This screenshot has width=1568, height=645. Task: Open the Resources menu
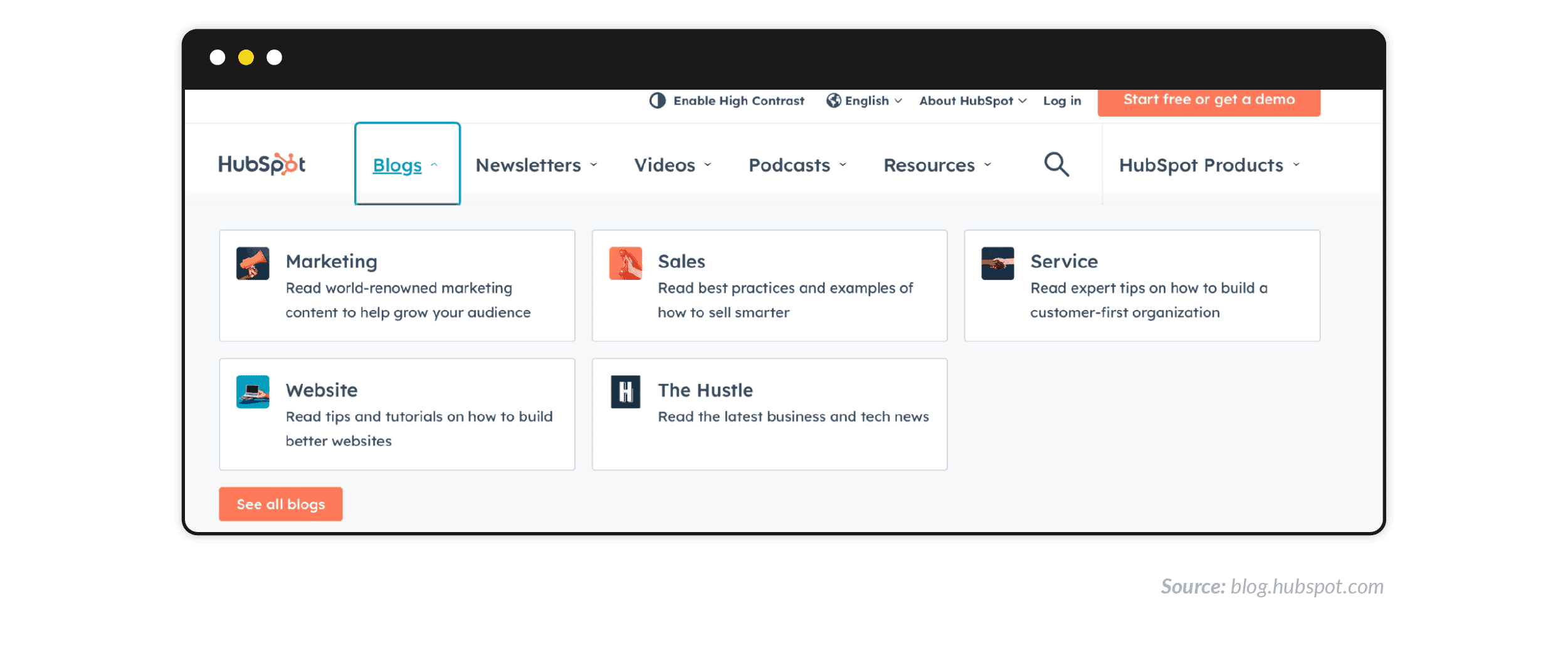[x=937, y=165]
